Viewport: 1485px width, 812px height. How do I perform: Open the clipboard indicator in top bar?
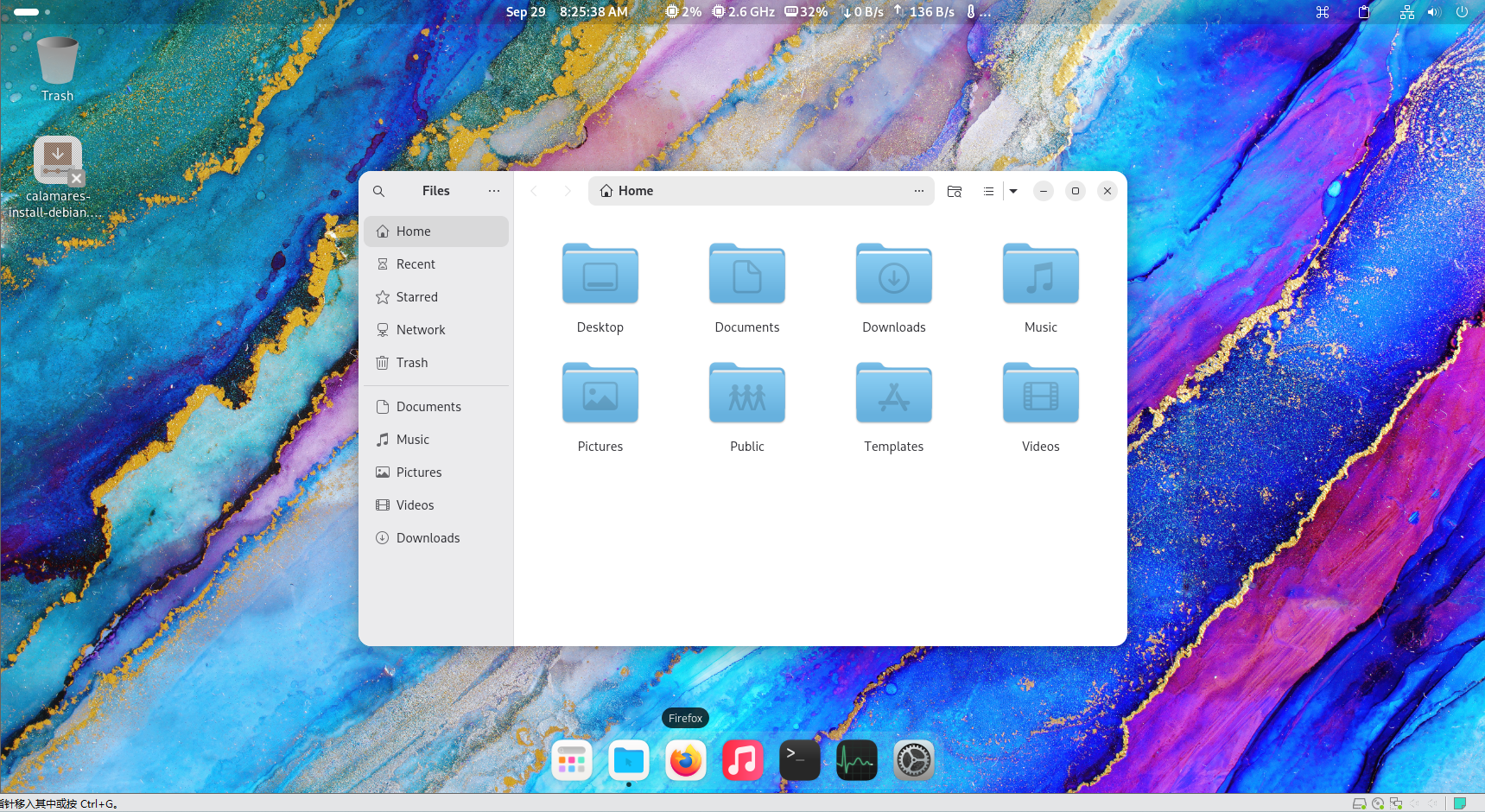1364,12
